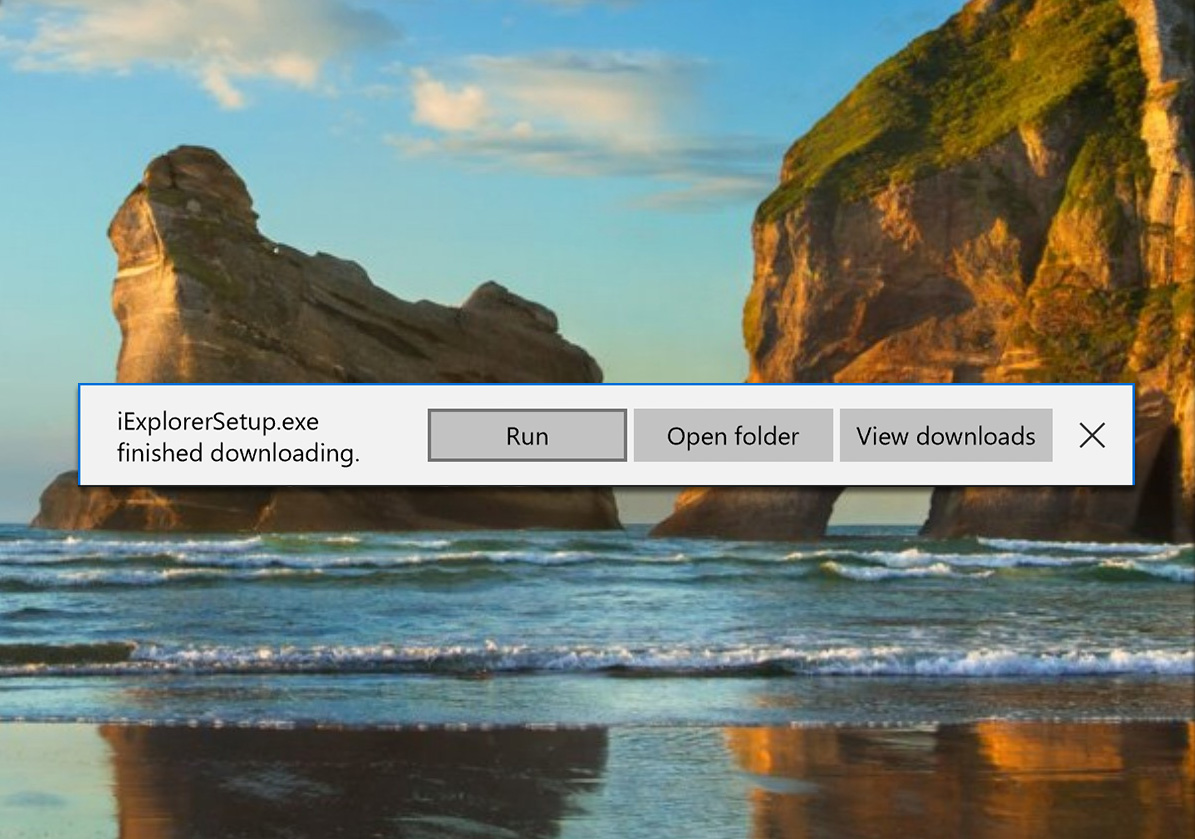The height and width of the screenshot is (839, 1195).
Task: Dismiss the download notification bar
Action: [1091, 435]
